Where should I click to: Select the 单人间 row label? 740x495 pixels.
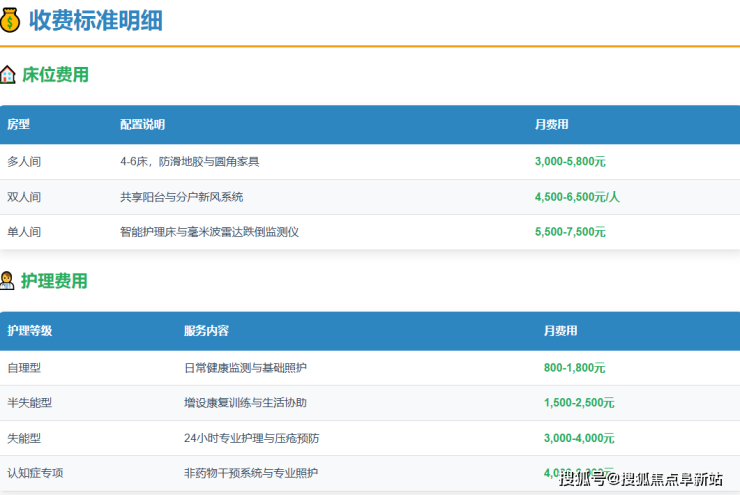coord(24,232)
